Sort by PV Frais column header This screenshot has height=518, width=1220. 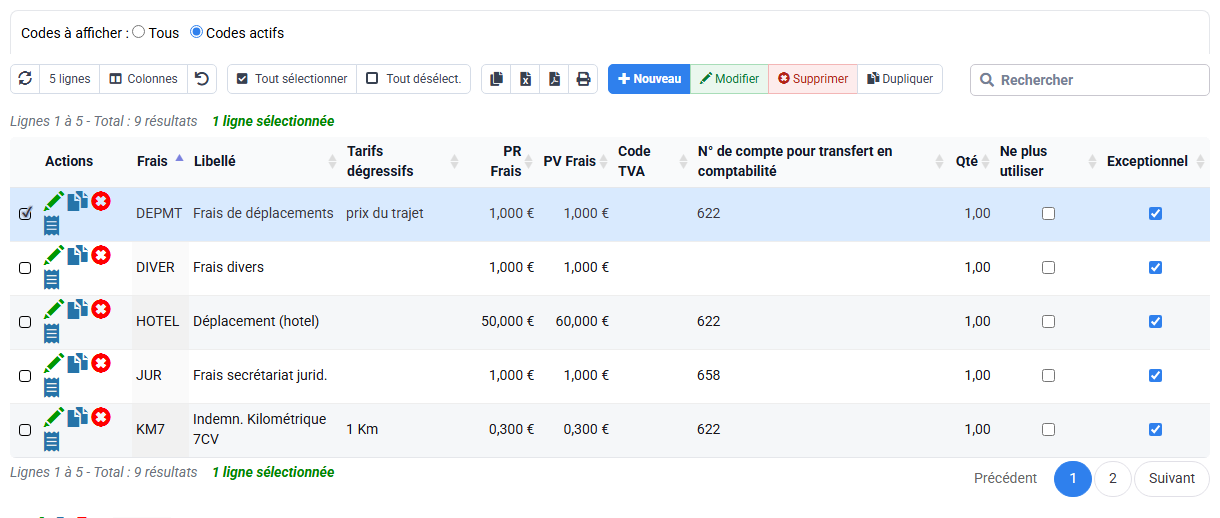(576, 161)
